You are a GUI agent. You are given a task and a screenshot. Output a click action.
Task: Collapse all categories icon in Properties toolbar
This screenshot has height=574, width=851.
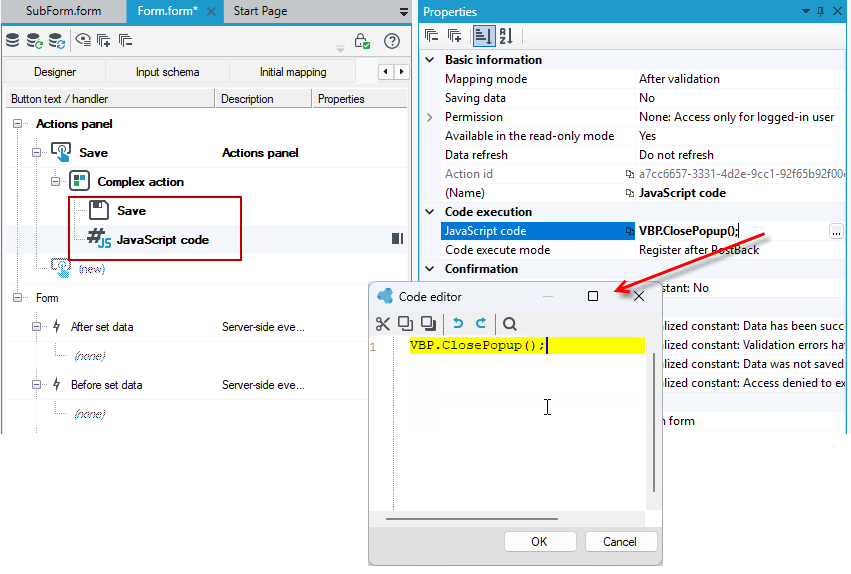431,36
